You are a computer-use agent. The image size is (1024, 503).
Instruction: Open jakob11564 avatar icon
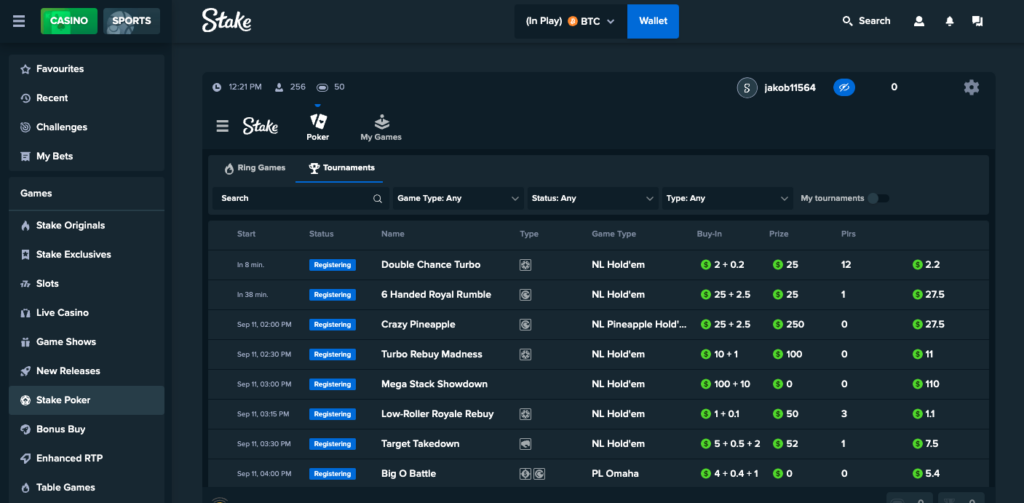coord(747,88)
